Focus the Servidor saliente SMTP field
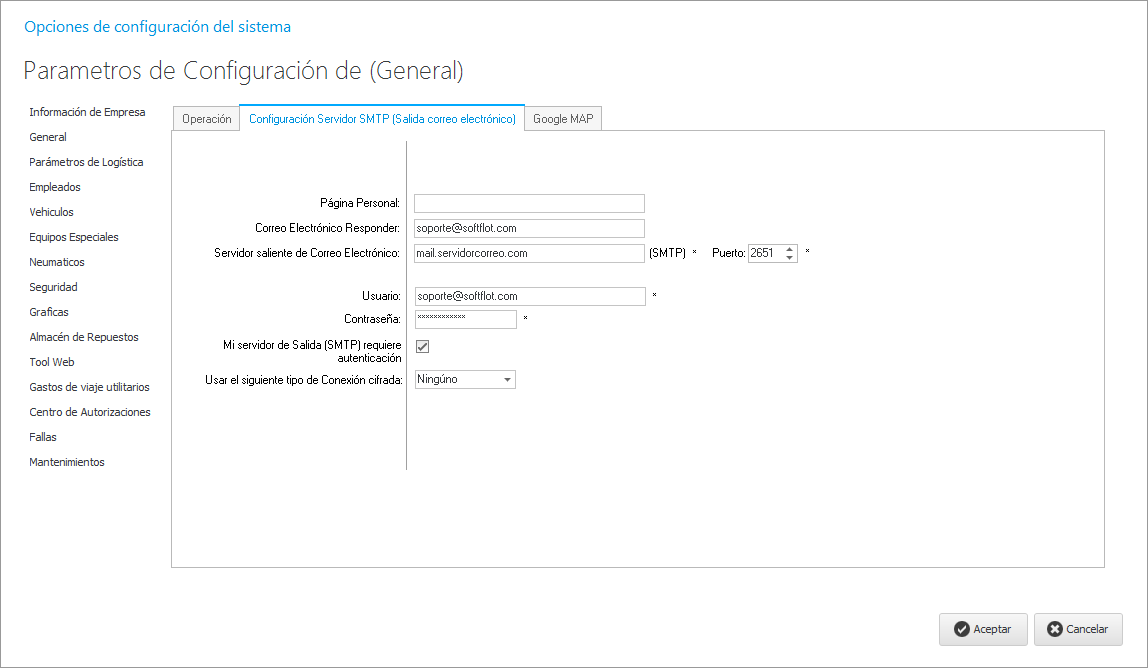 point(529,253)
